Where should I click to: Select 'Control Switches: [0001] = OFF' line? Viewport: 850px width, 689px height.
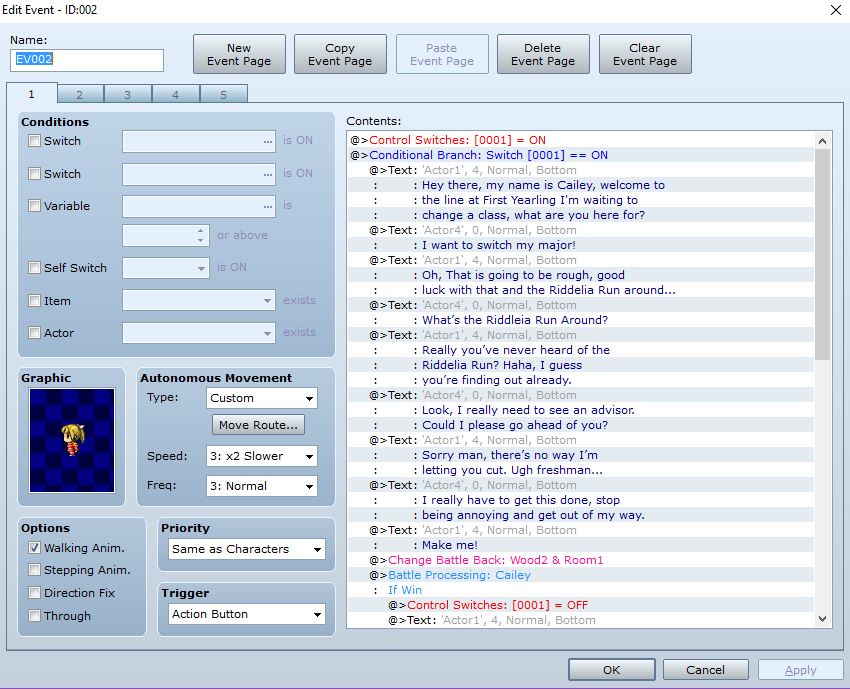[x=581, y=605]
